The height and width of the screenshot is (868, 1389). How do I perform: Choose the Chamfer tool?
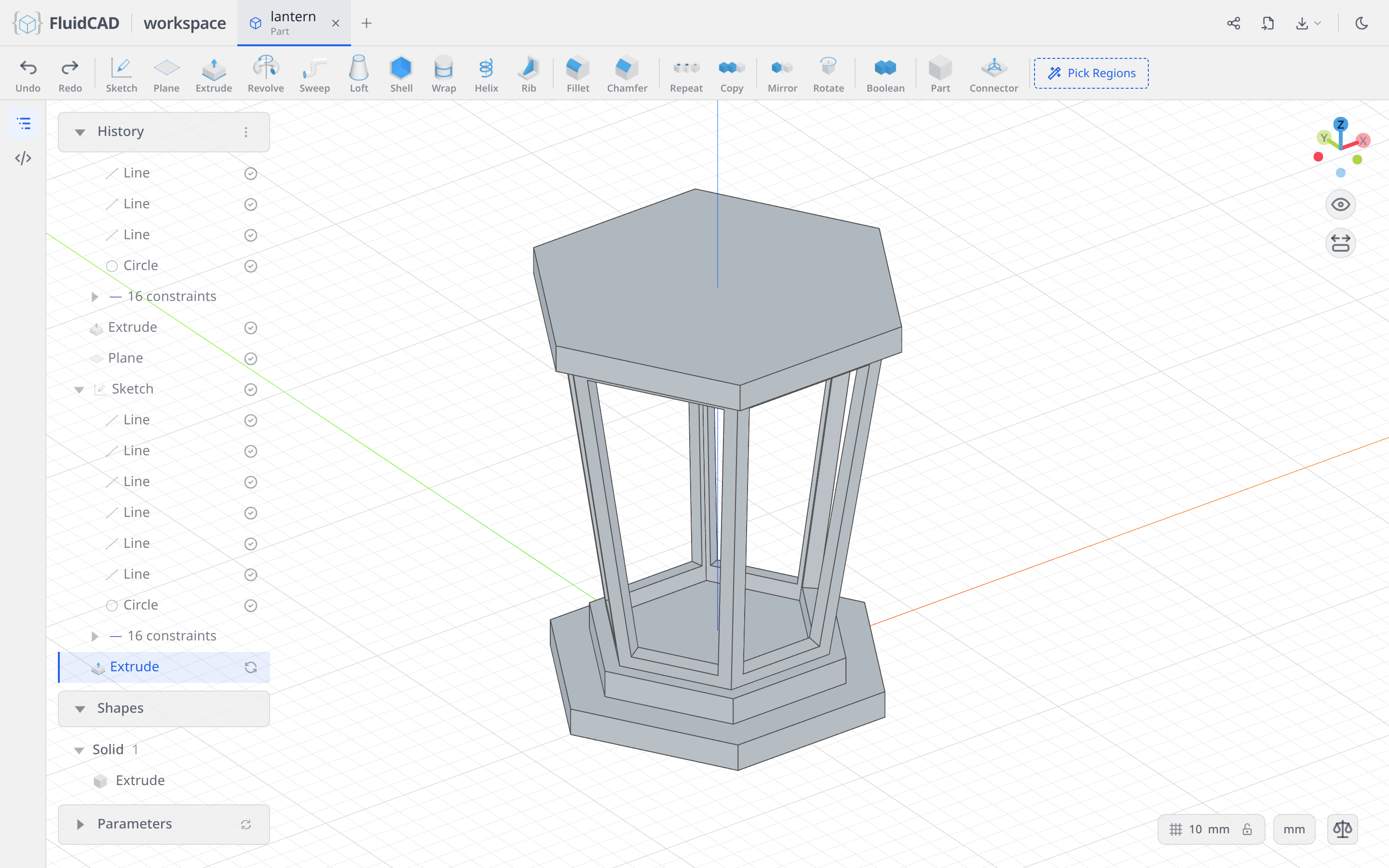coord(627,74)
